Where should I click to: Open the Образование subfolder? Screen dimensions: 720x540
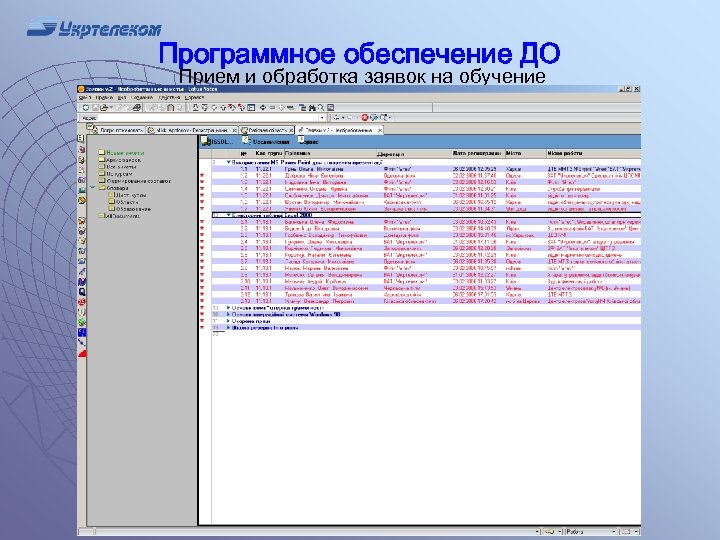coord(129,209)
